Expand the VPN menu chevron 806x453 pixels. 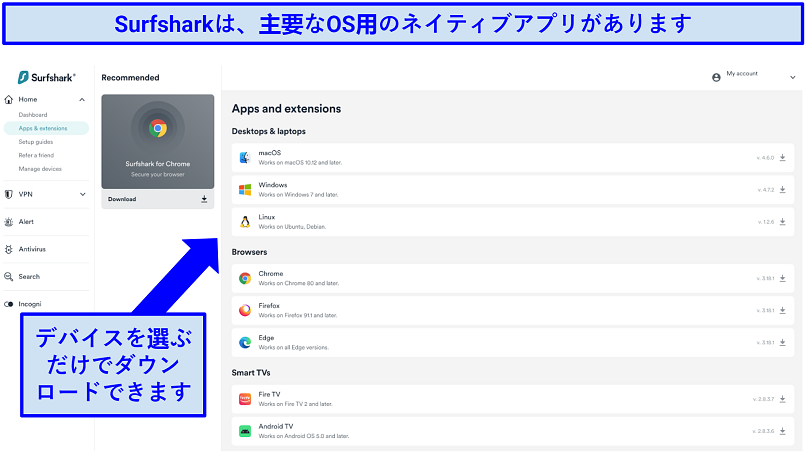tap(82, 194)
